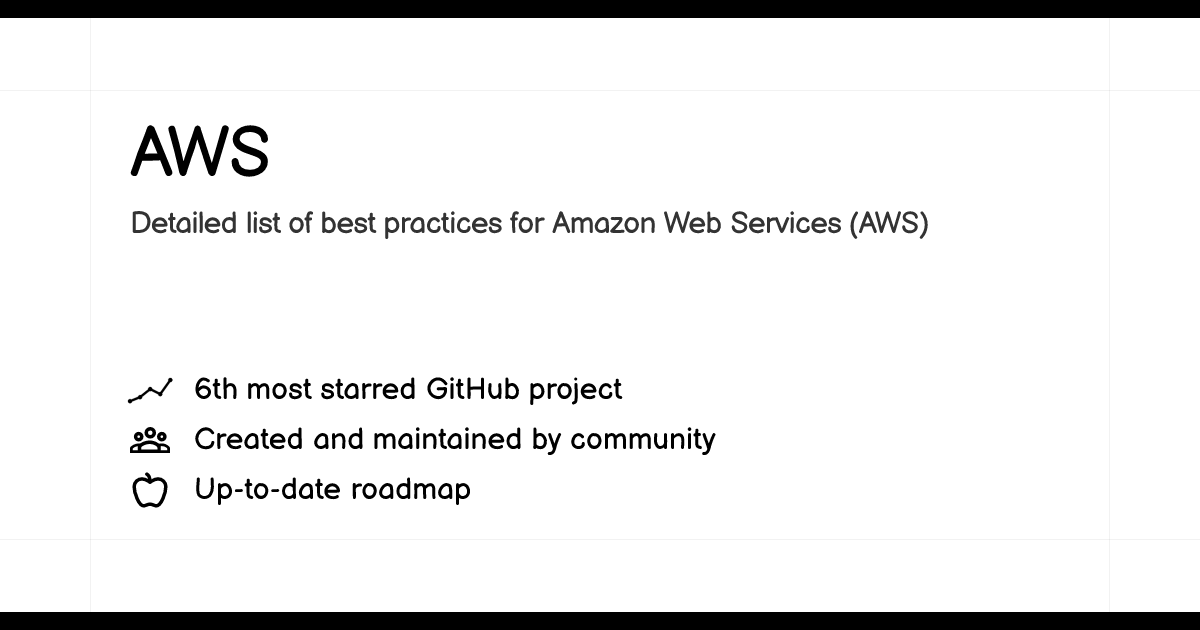Click the large AWS heading

(x=200, y=152)
